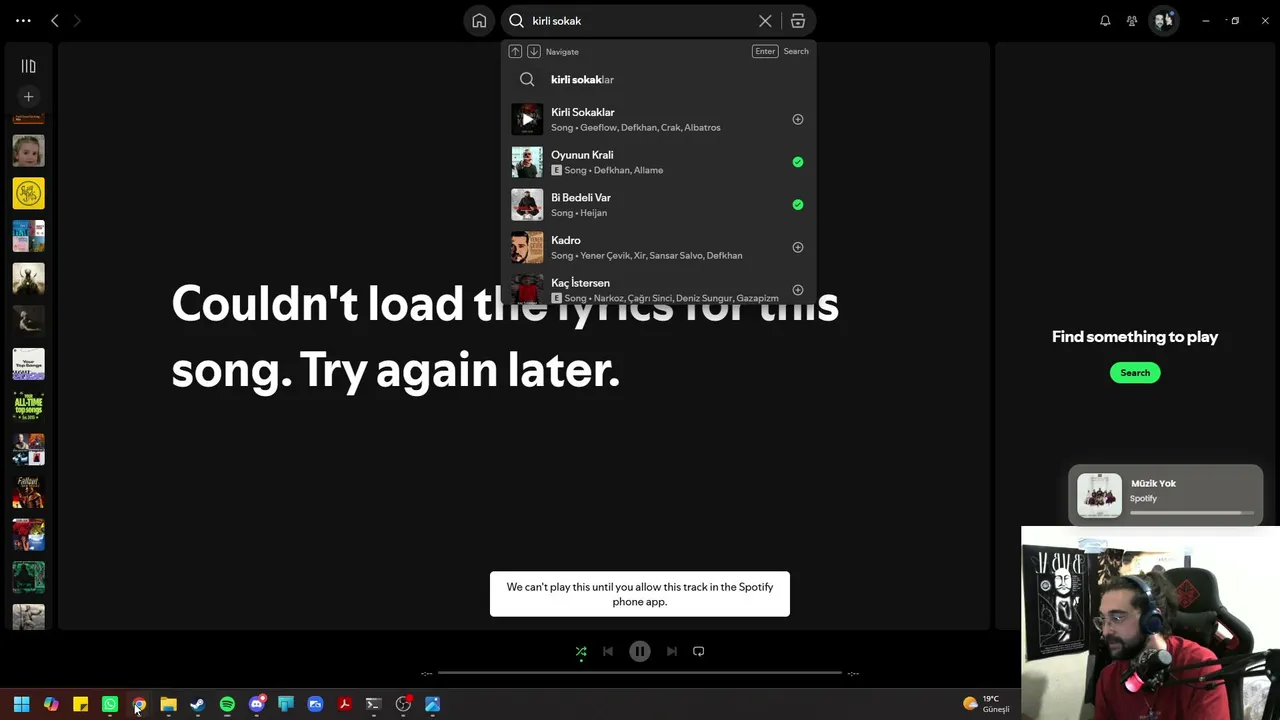This screenshot has width=1280, height=720.
Task: Skip to previous track
Action: click(608, 651)
